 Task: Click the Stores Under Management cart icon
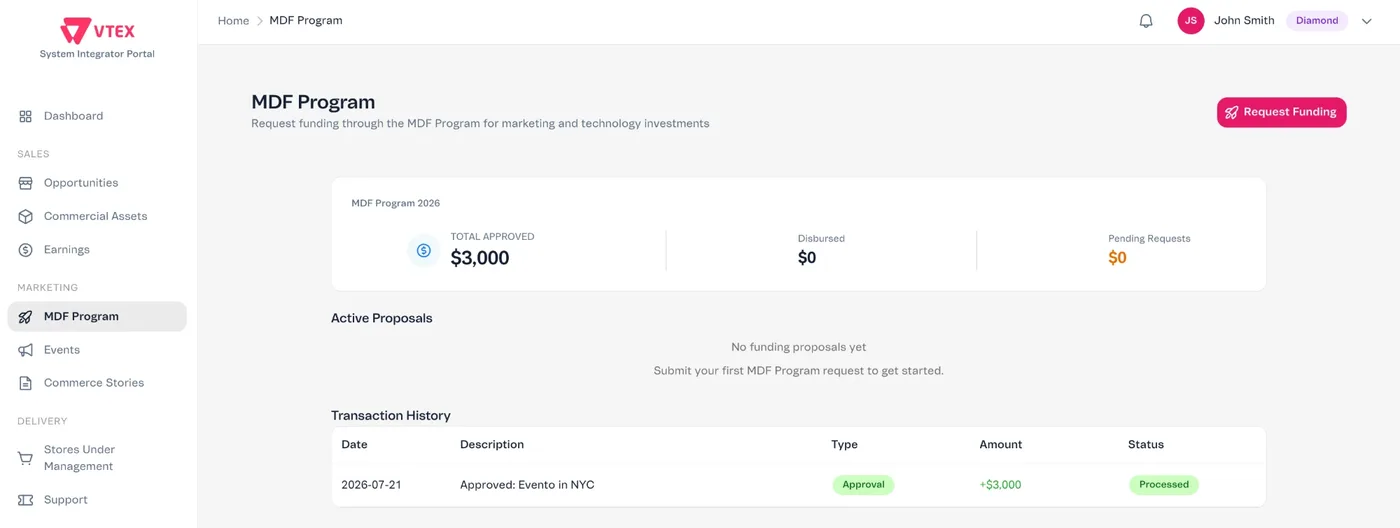click(x=26, y=458)
